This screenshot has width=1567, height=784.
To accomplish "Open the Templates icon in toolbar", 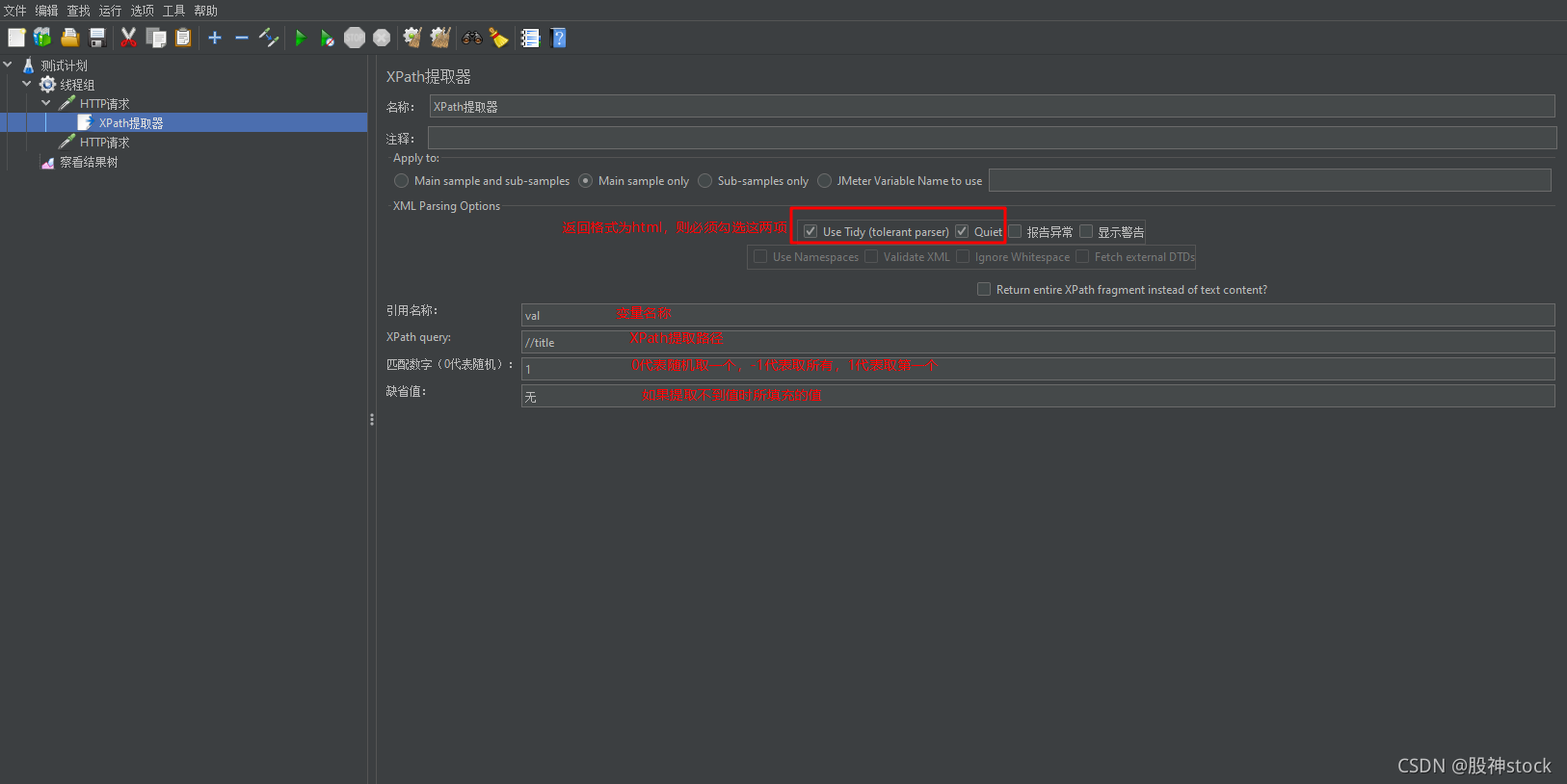I will (42, 38).
